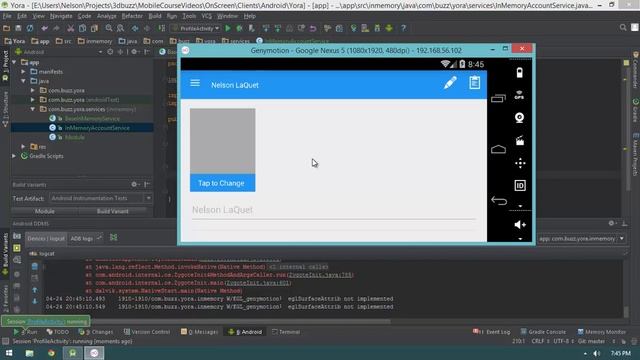The image size is (640, 360).
Task: Open Genymotion battery widget
Action: (x=519, y=73)
